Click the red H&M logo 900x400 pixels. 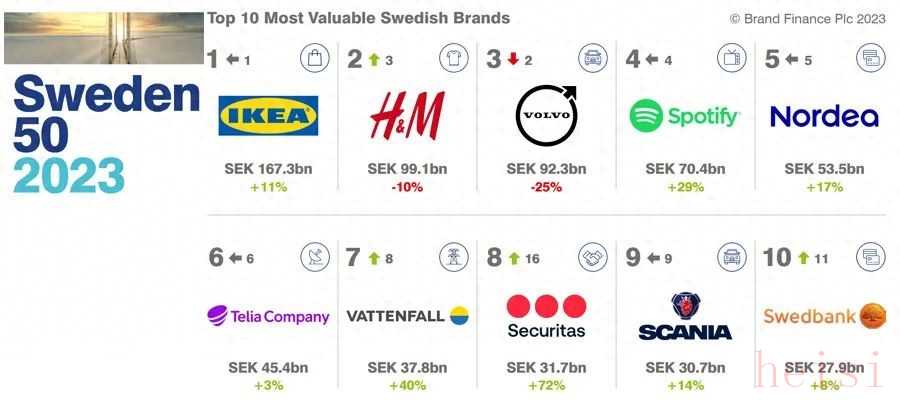[408, 115]
